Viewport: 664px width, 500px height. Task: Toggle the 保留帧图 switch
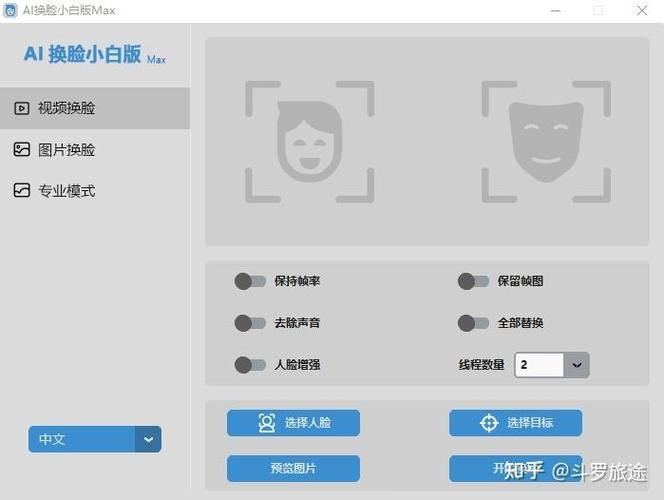(473, 282)
